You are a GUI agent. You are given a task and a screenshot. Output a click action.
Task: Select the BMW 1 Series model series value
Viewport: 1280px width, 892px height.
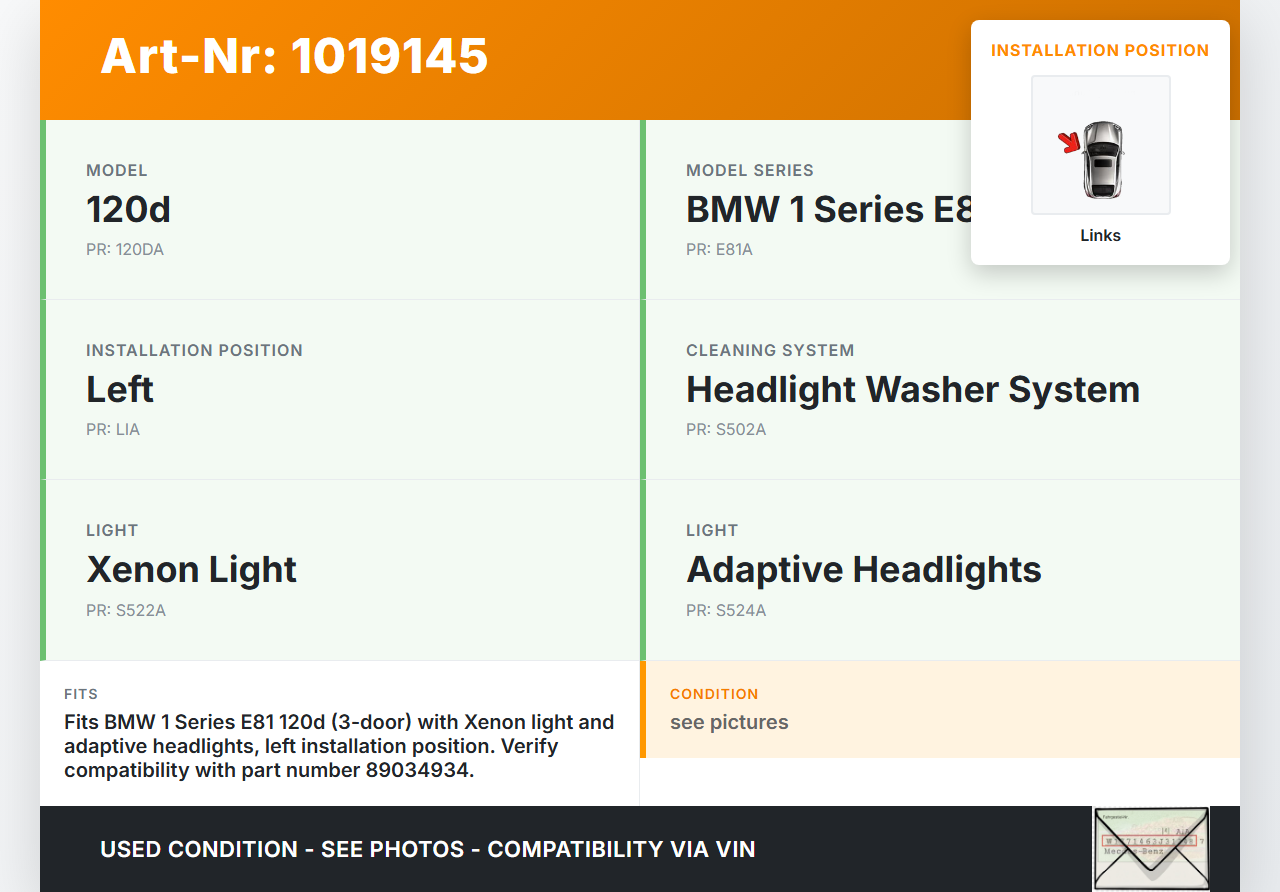click(x=828, y=209)
